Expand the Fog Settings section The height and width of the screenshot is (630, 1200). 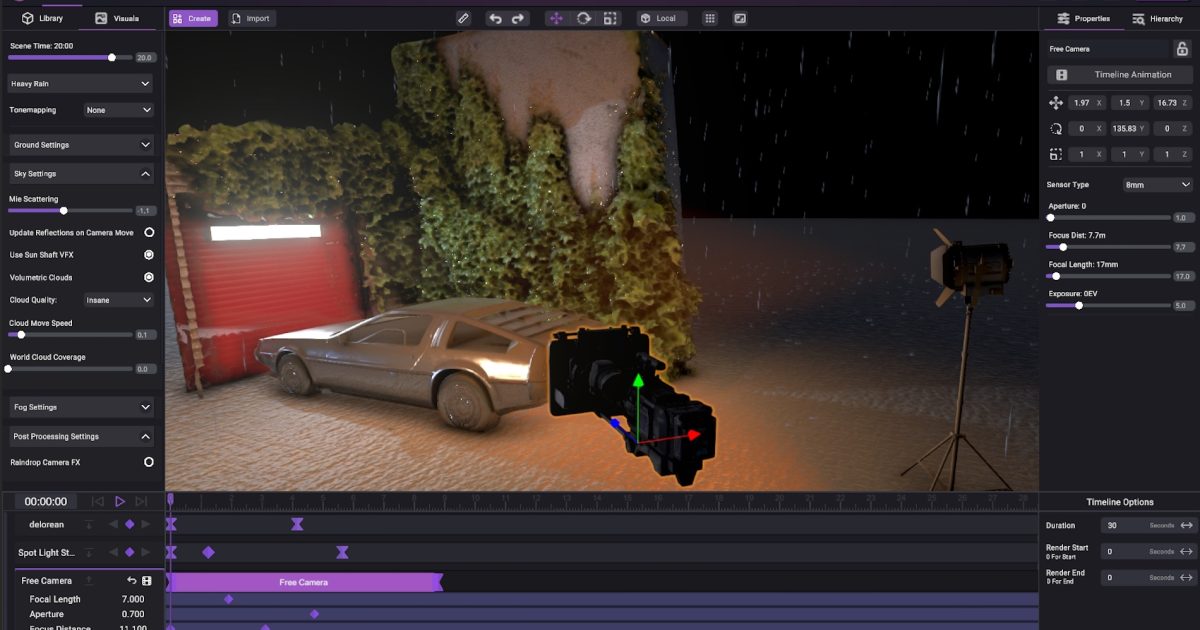[x=80, y=407]
